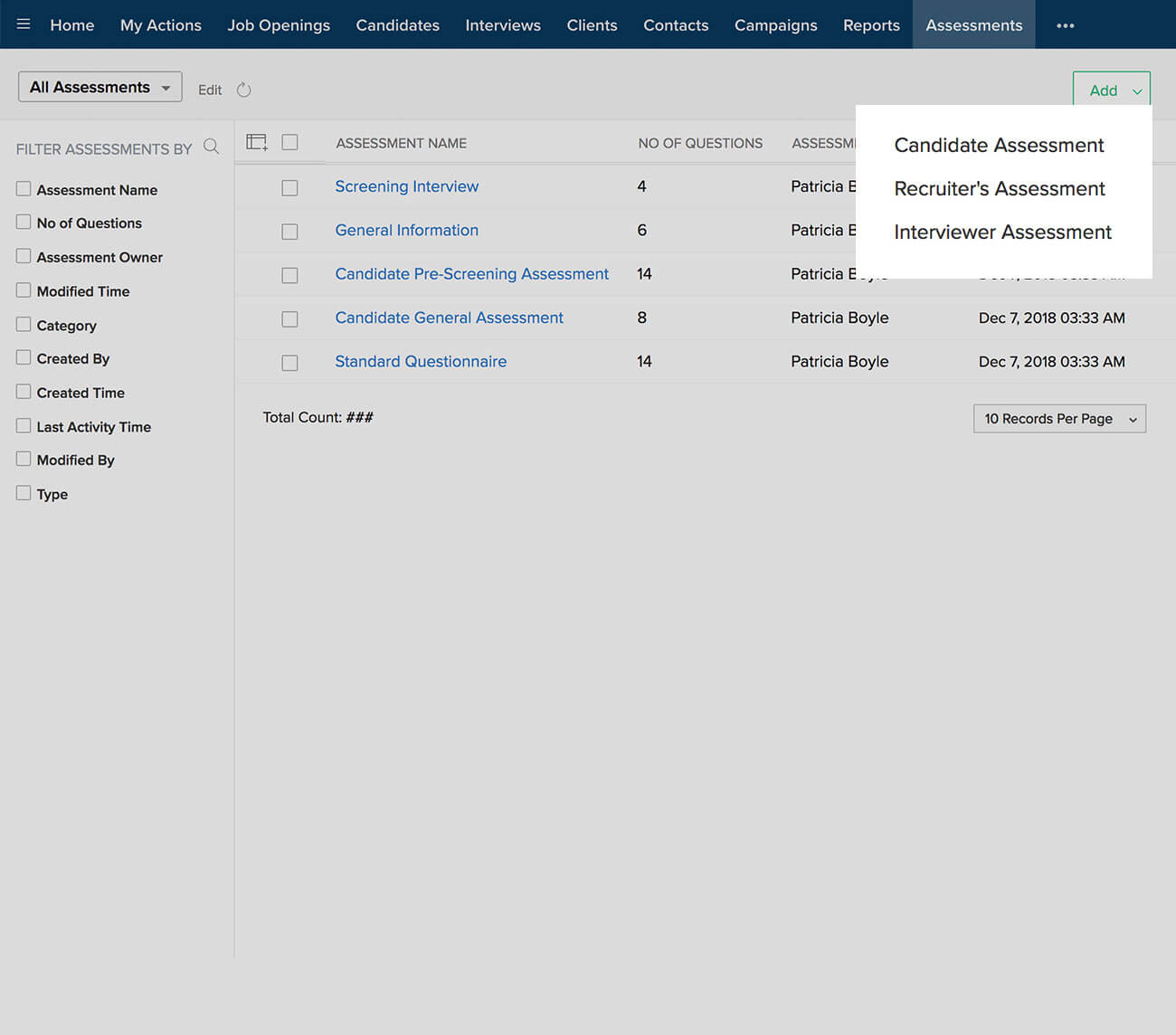Viewport: 1176px width, 1035px height.
Task: Open the All Assessments view dropdown
Action: pyautogui.click(x=100, y=86)
